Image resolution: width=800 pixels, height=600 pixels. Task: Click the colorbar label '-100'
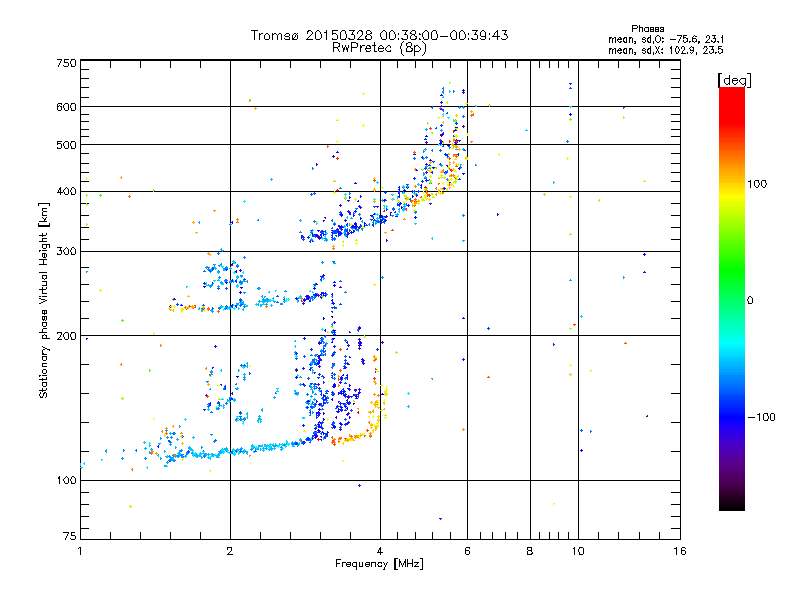762,417
